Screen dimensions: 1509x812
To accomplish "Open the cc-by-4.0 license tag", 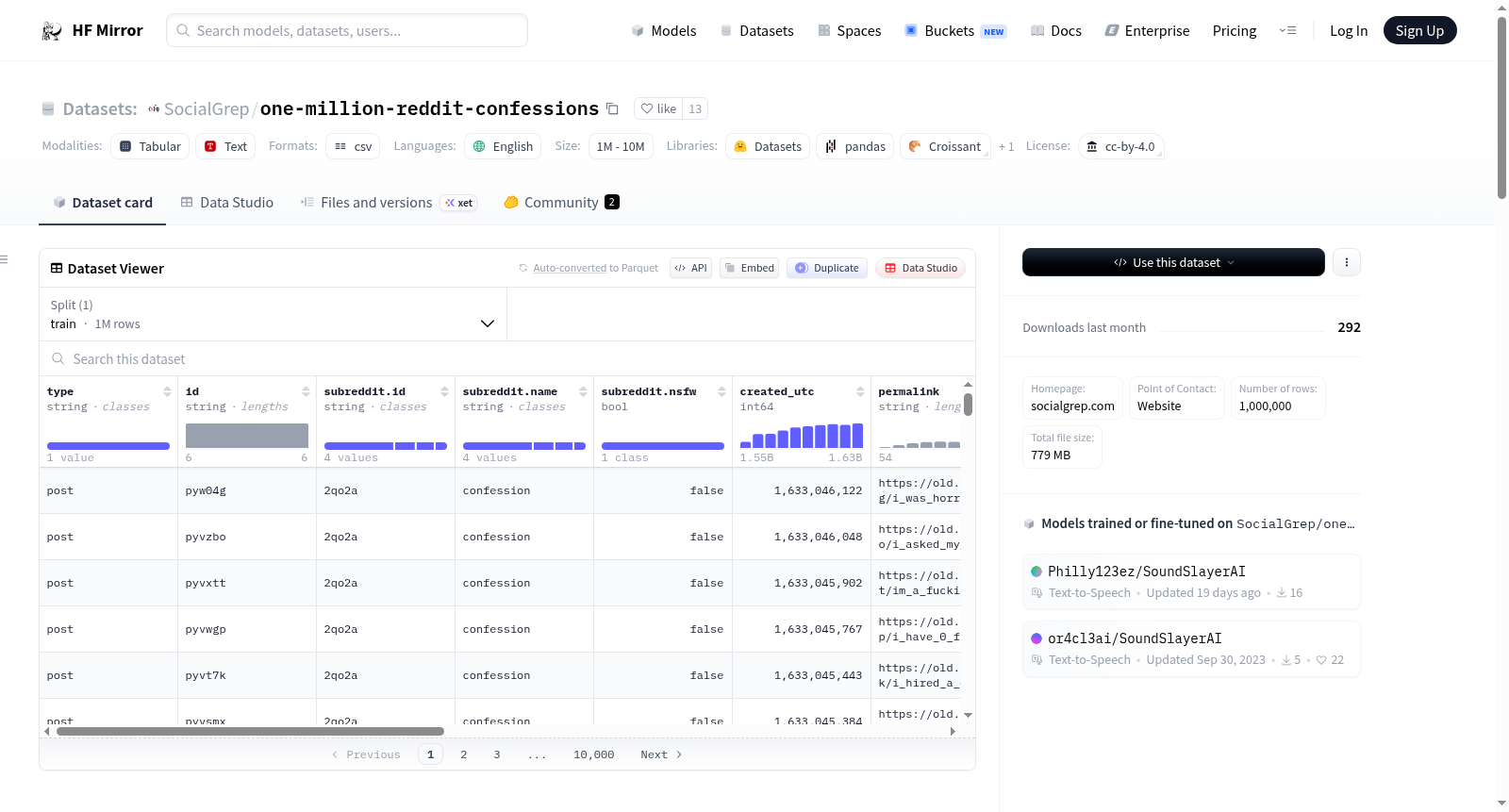I will [1120, 146].
